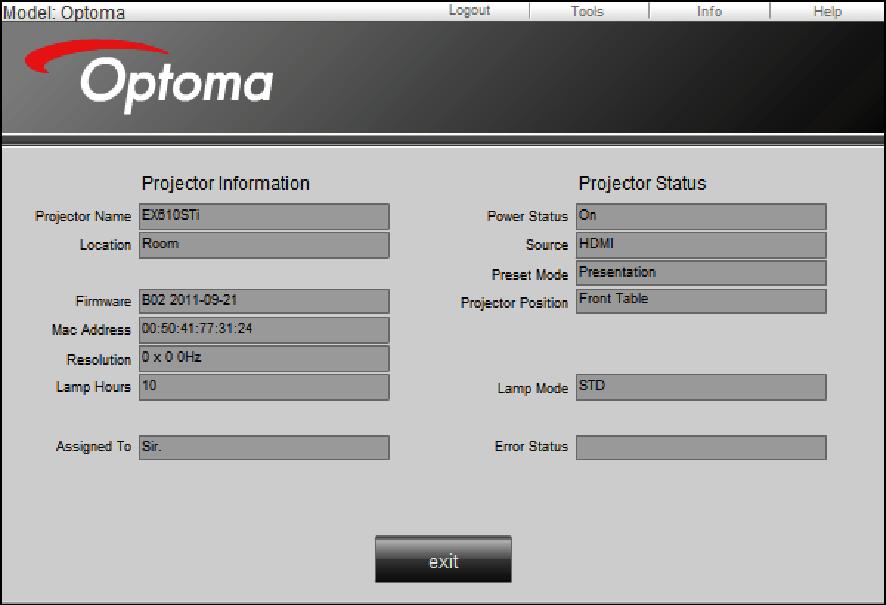Click the Mac Address label

(91, 330)
